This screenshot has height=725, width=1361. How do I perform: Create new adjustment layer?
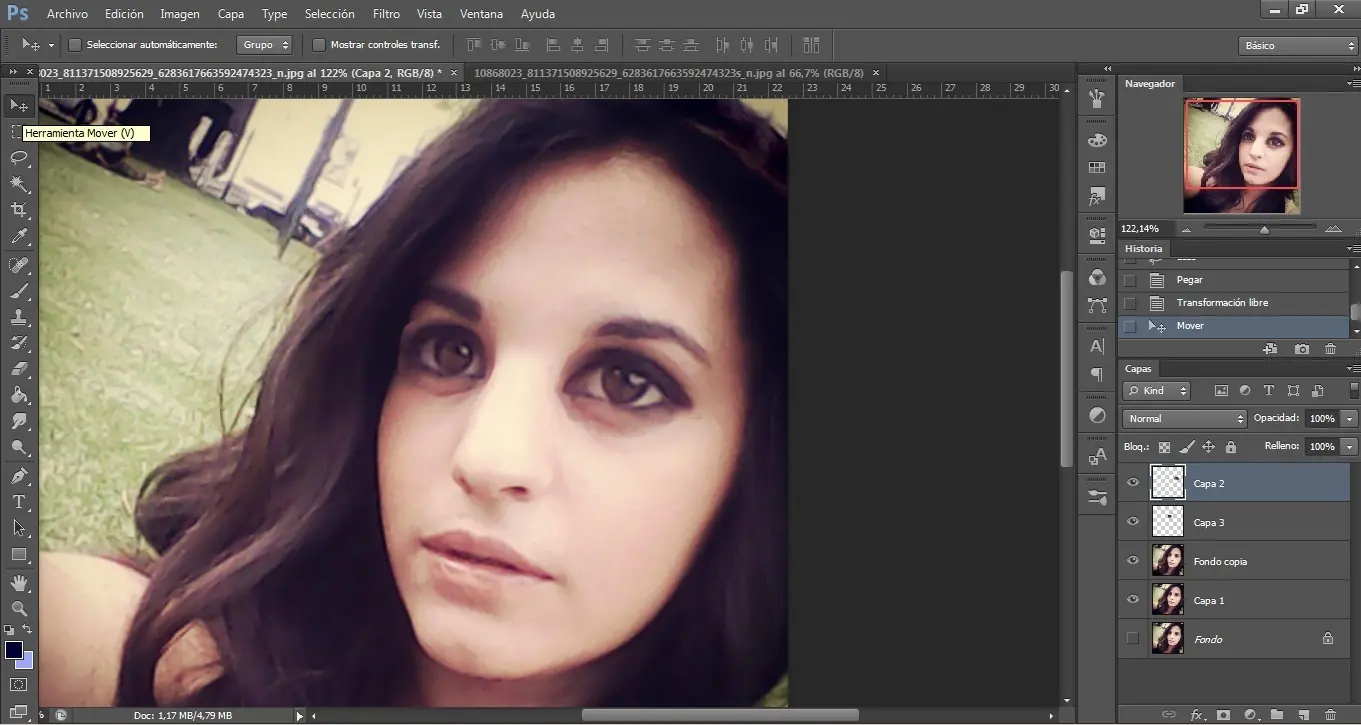click(x=1249, y=715)
